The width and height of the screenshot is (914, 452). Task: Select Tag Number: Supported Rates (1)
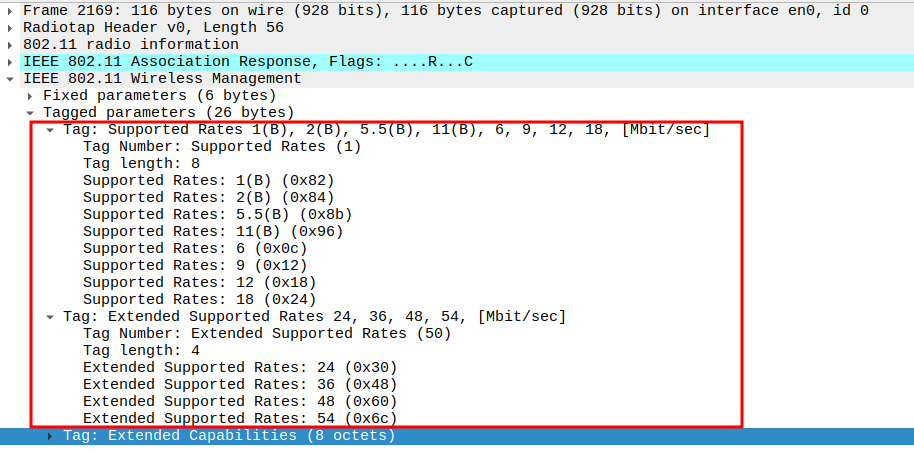[221, 147]
